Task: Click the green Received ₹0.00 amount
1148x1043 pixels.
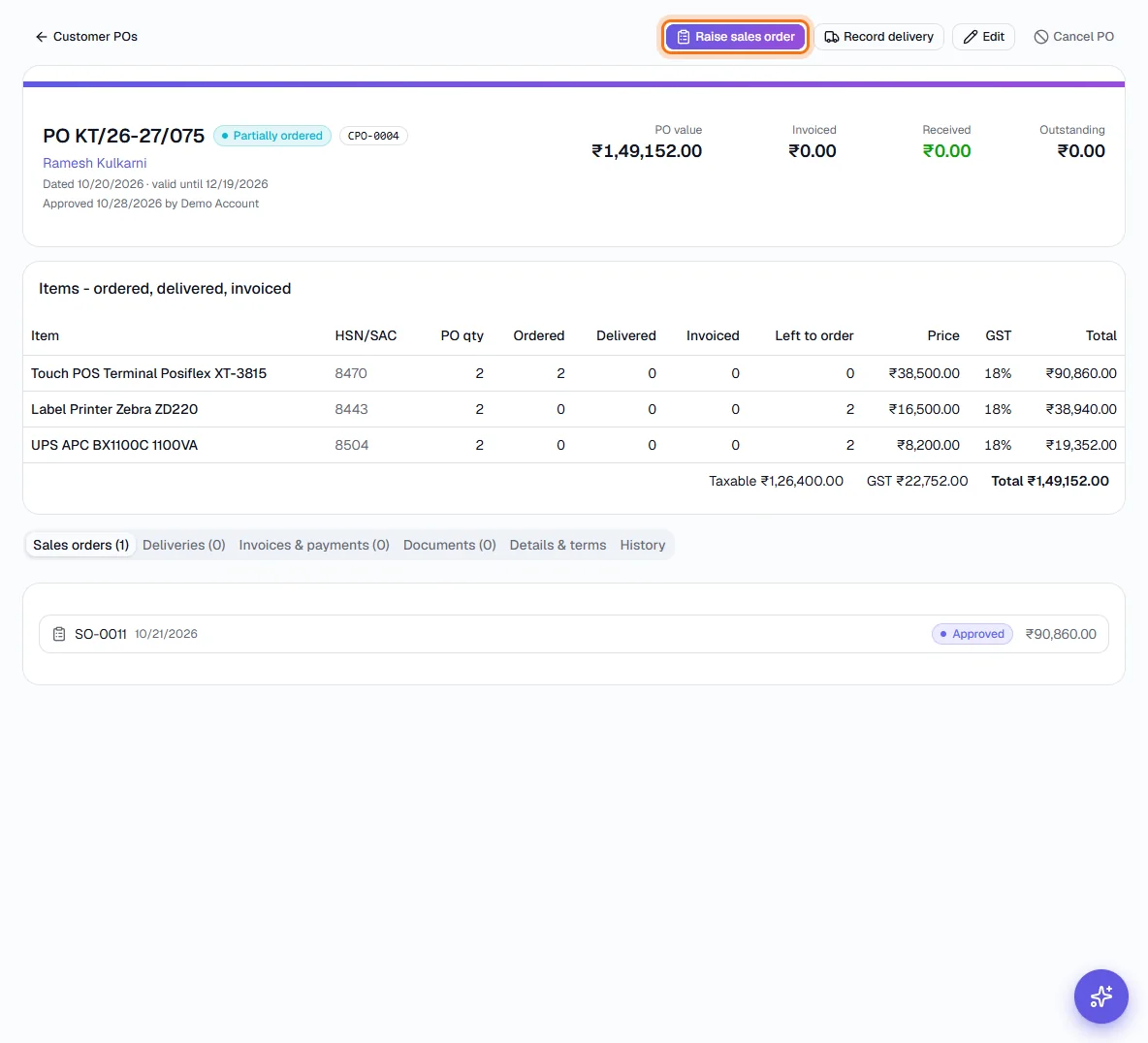Action: (x=946, y=151)
